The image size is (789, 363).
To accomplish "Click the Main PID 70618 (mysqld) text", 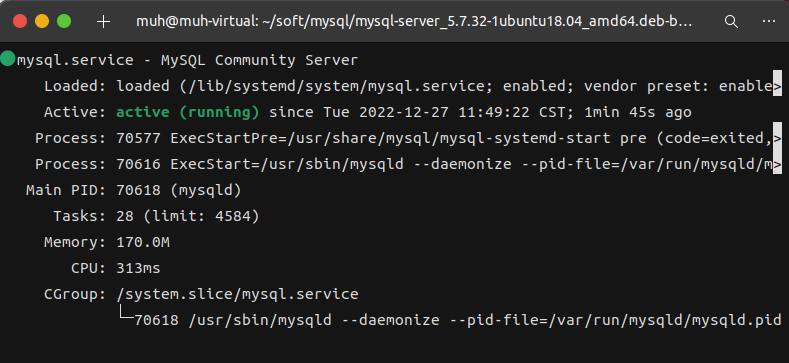I will pyautogui.click(x=179, y=191).
